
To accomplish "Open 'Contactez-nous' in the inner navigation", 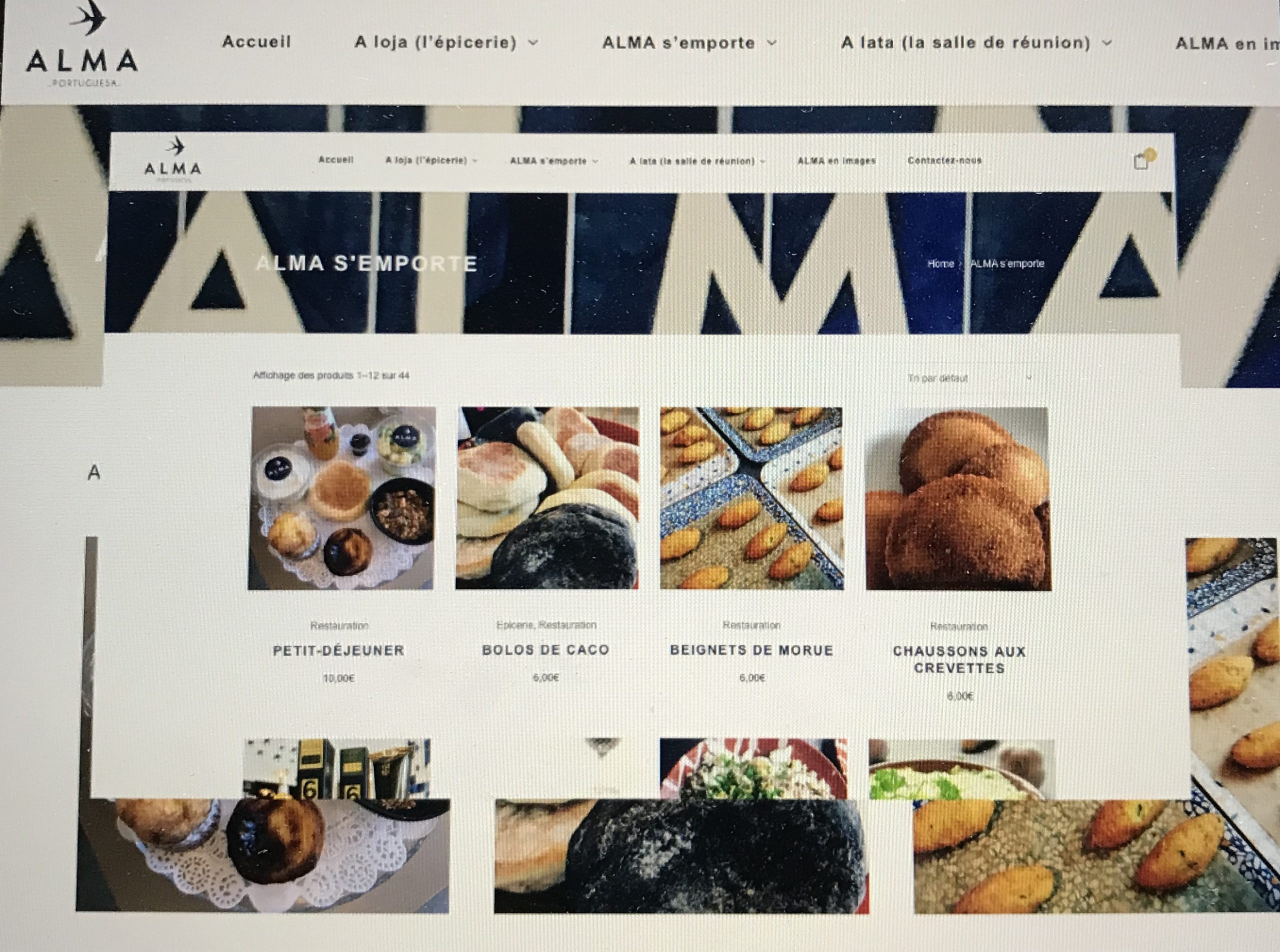I will (x=944, y=160).
